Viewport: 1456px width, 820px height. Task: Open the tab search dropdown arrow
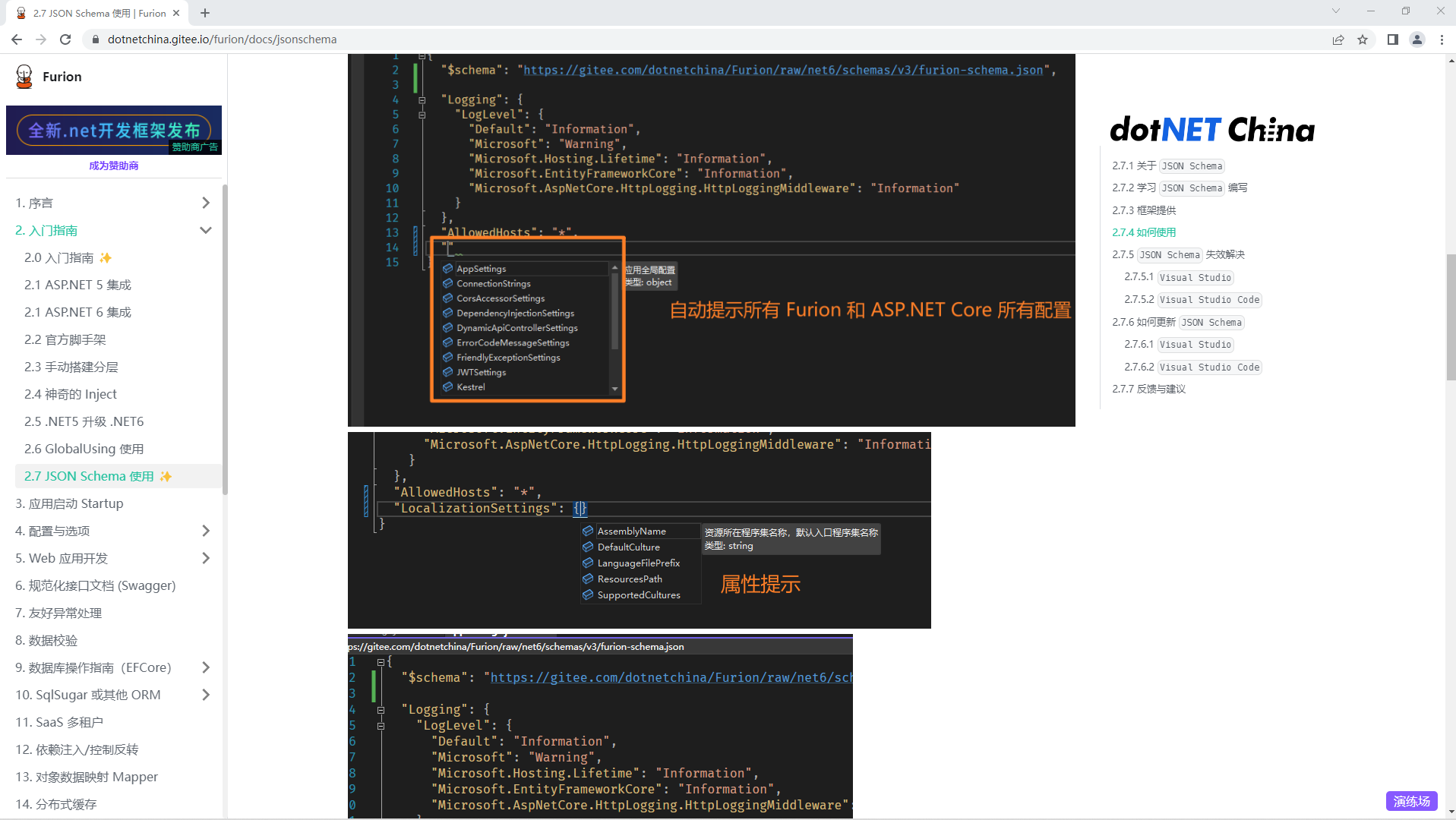(x=1336, y=11)
